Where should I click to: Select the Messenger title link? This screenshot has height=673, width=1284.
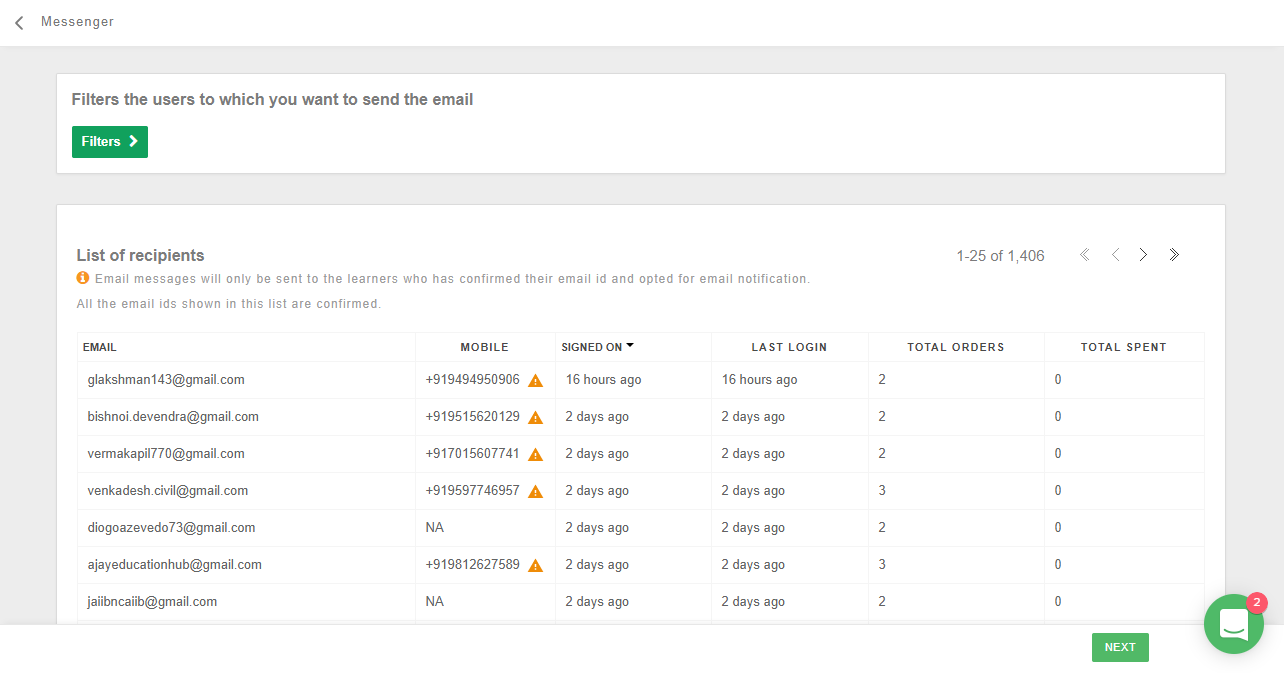click(x=77, y=22)
